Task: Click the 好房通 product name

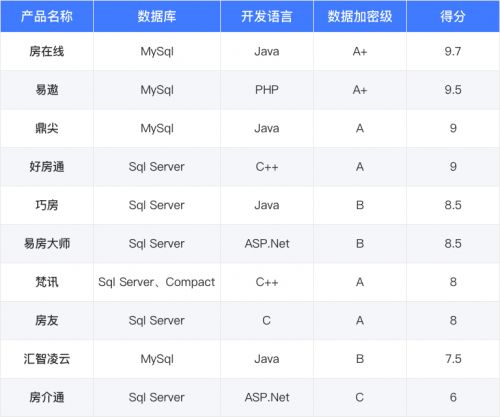Action: 47,167
